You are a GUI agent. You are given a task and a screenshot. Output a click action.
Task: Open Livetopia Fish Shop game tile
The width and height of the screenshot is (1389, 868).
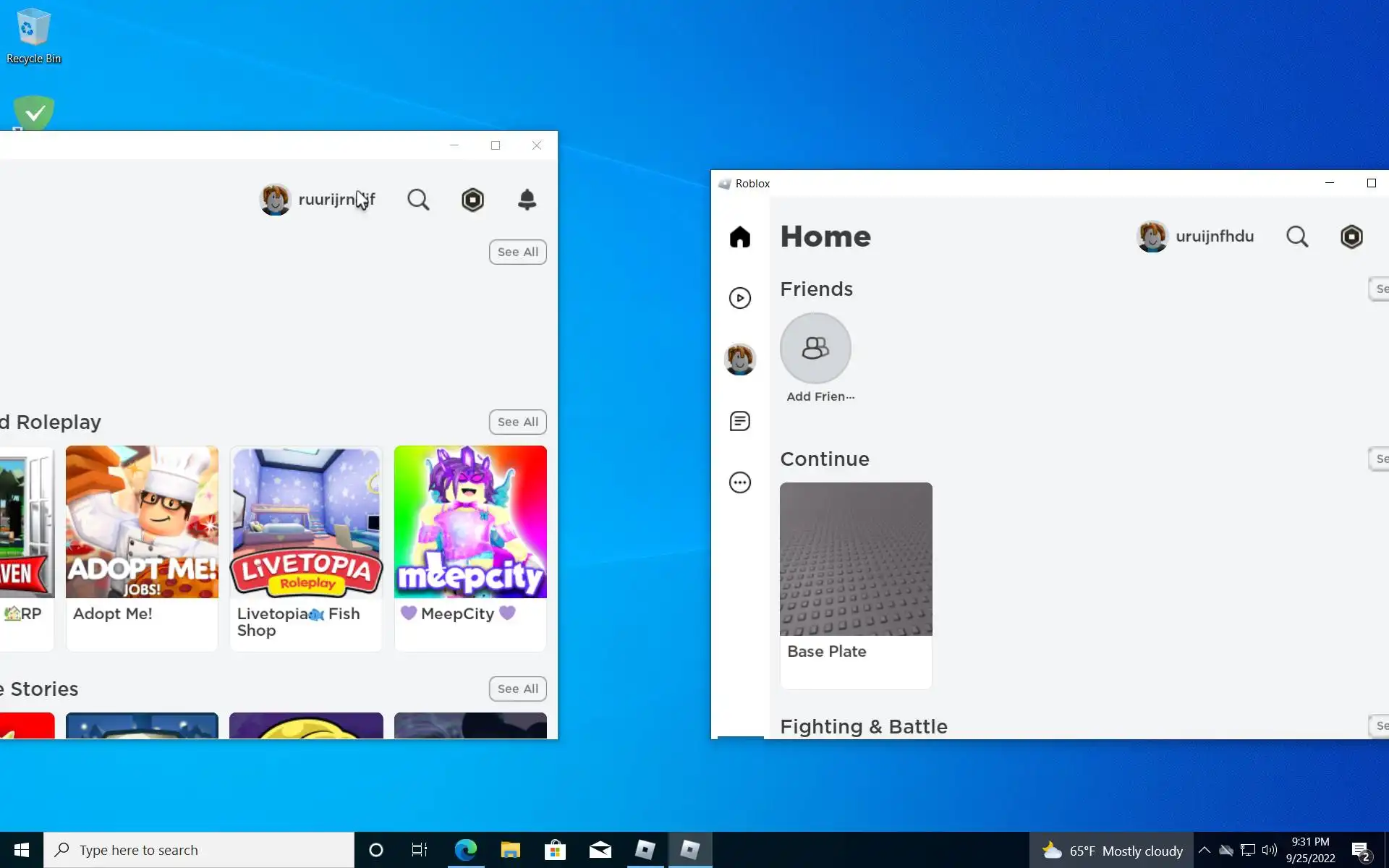tap(306, 522)
